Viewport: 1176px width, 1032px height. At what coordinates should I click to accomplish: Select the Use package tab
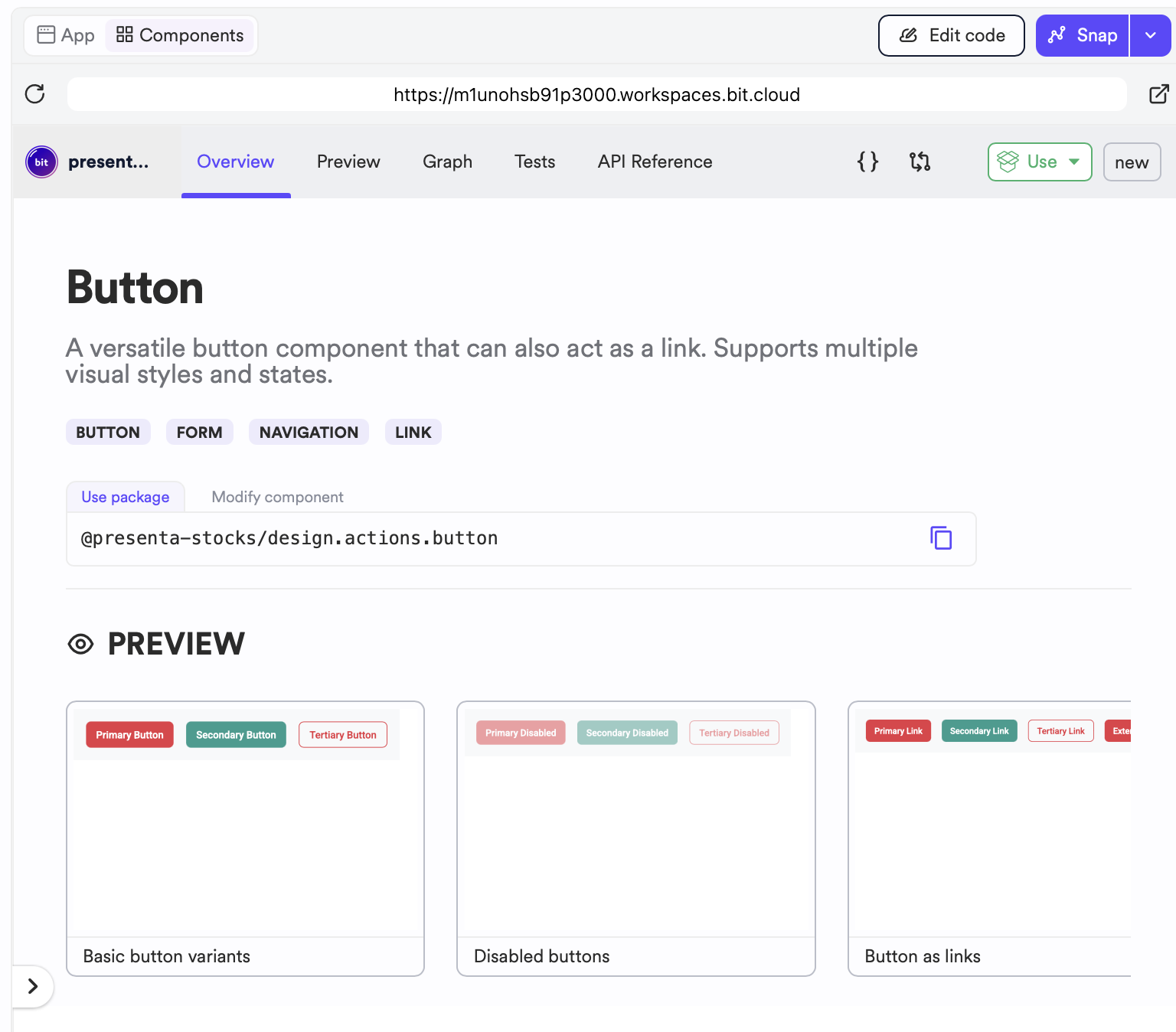coord(126,497)
